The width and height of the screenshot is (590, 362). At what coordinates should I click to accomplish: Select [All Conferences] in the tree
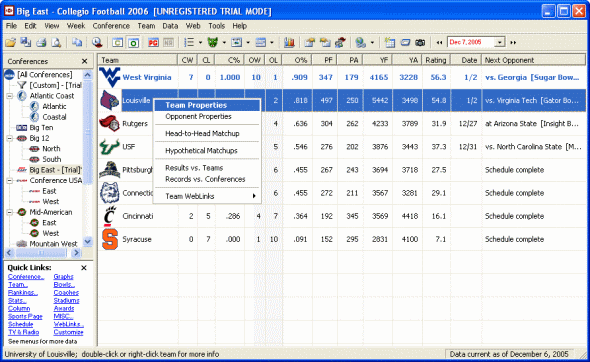(x=44, y=75)
